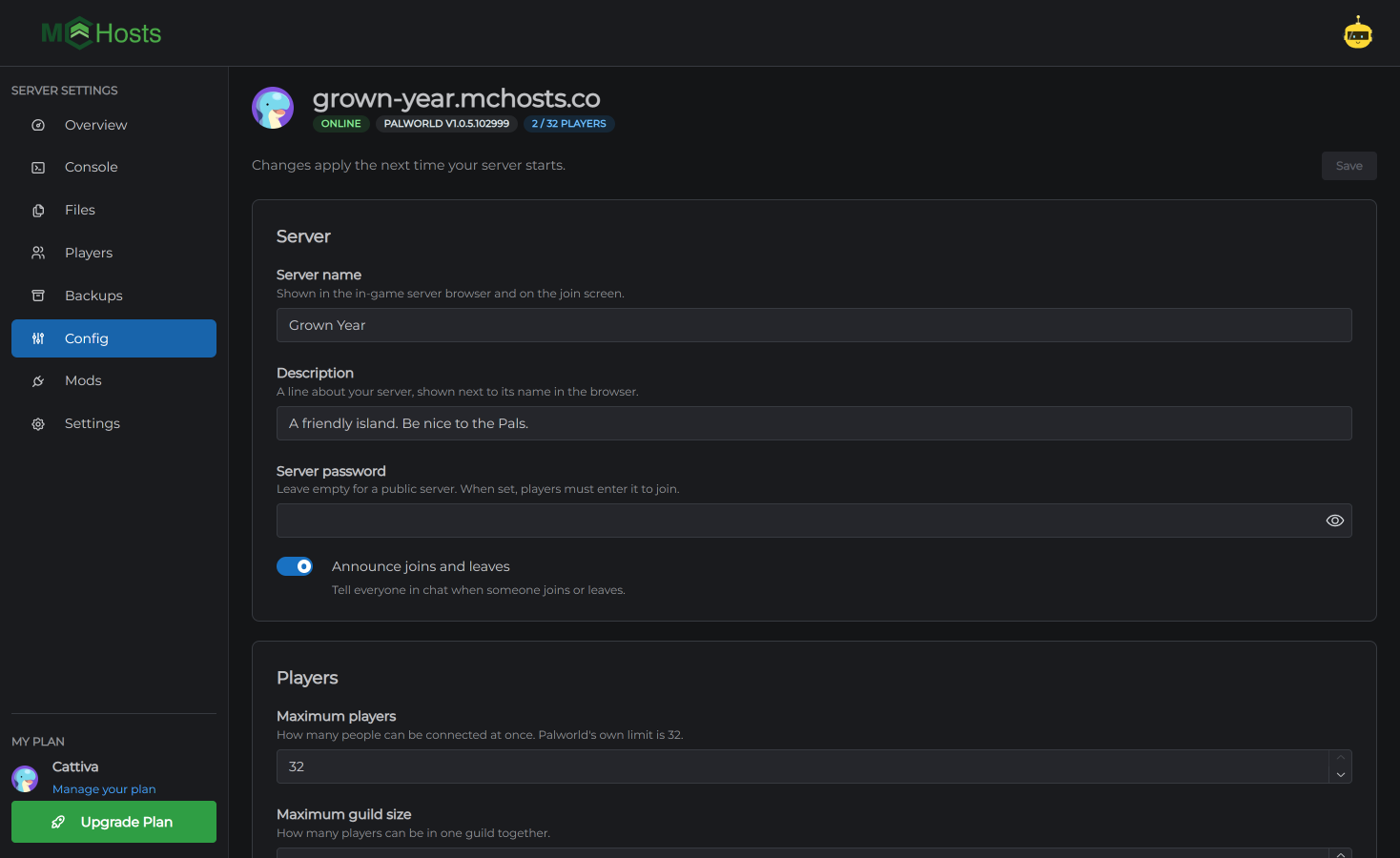Open the robot avatar account menu
This screenshot has width=1400, height=858.
pyautogui.click(x=1358, y=33)
